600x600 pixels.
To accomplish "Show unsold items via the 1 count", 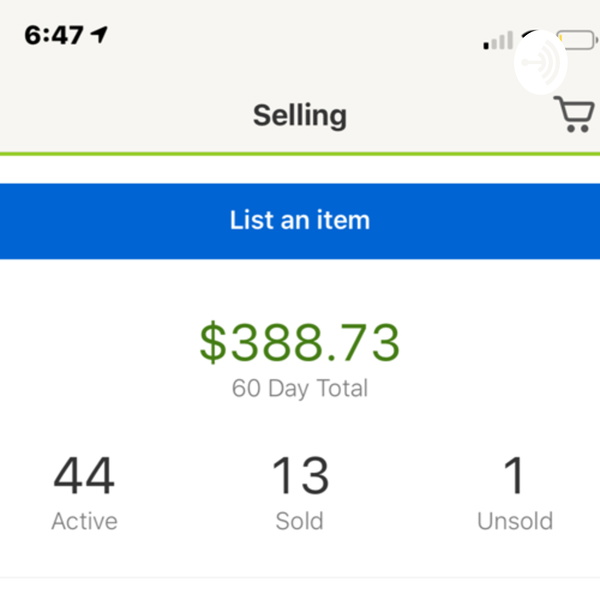I will pos(514,476).
